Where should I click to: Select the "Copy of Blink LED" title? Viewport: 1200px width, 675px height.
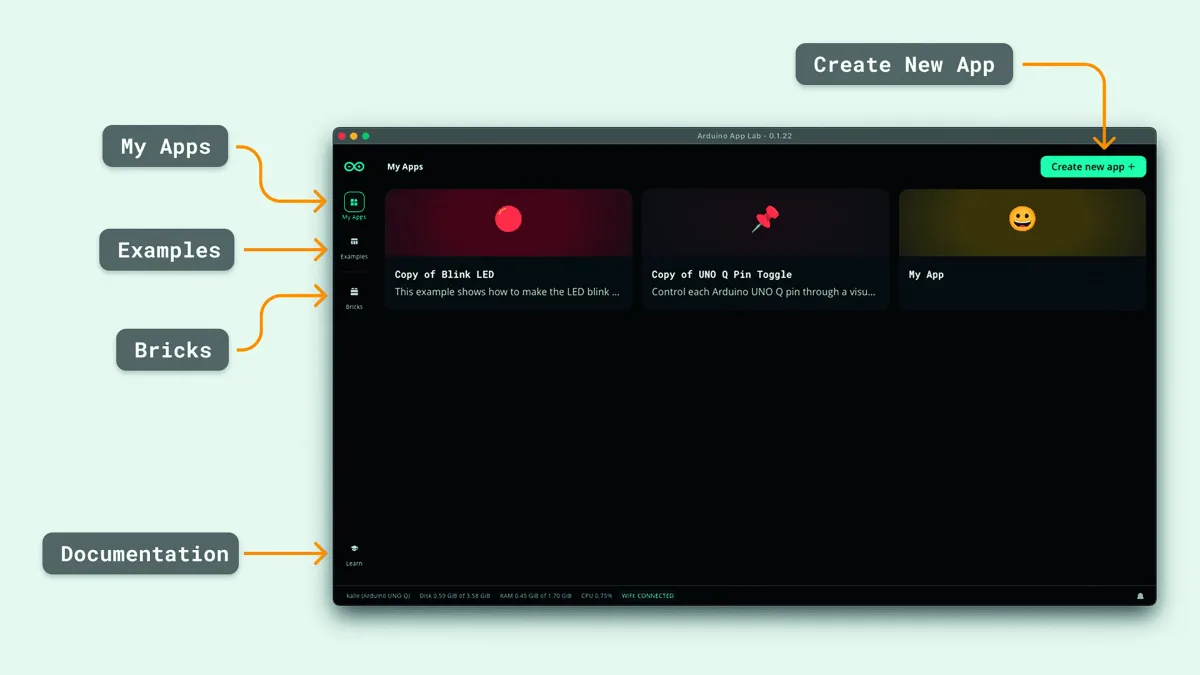point(444,274)
